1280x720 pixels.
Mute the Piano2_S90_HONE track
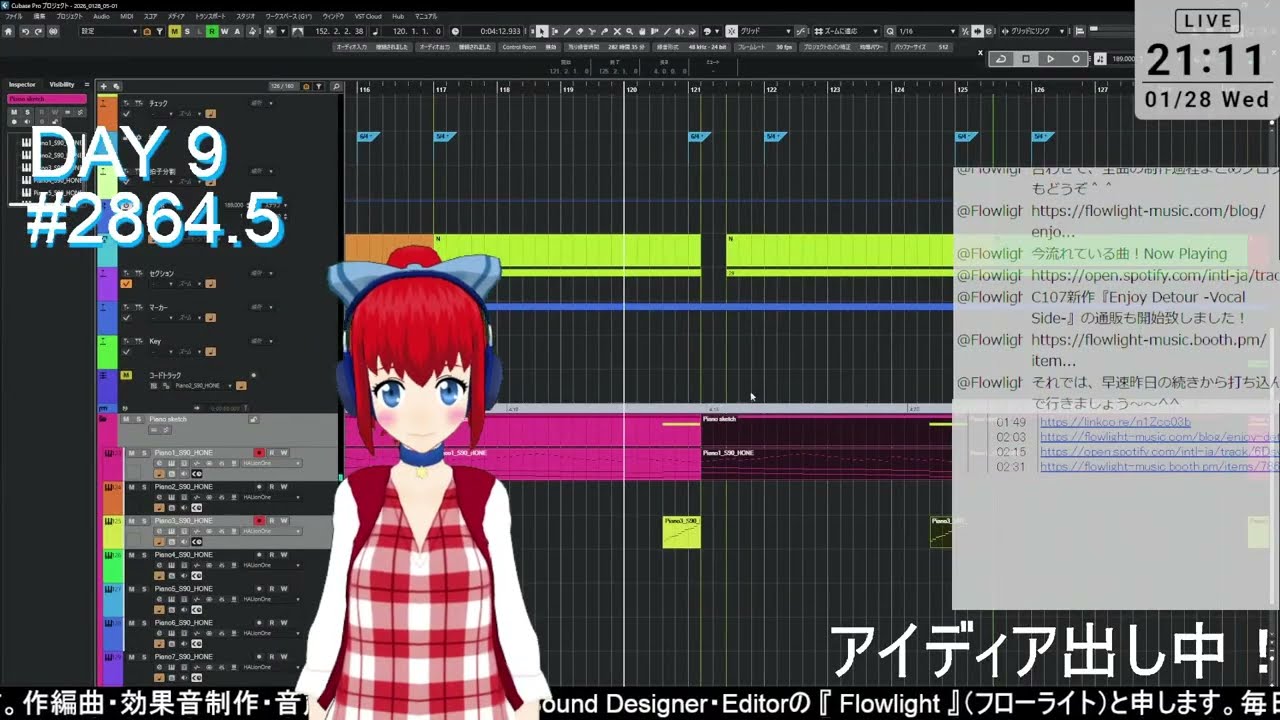coord(131,487)
